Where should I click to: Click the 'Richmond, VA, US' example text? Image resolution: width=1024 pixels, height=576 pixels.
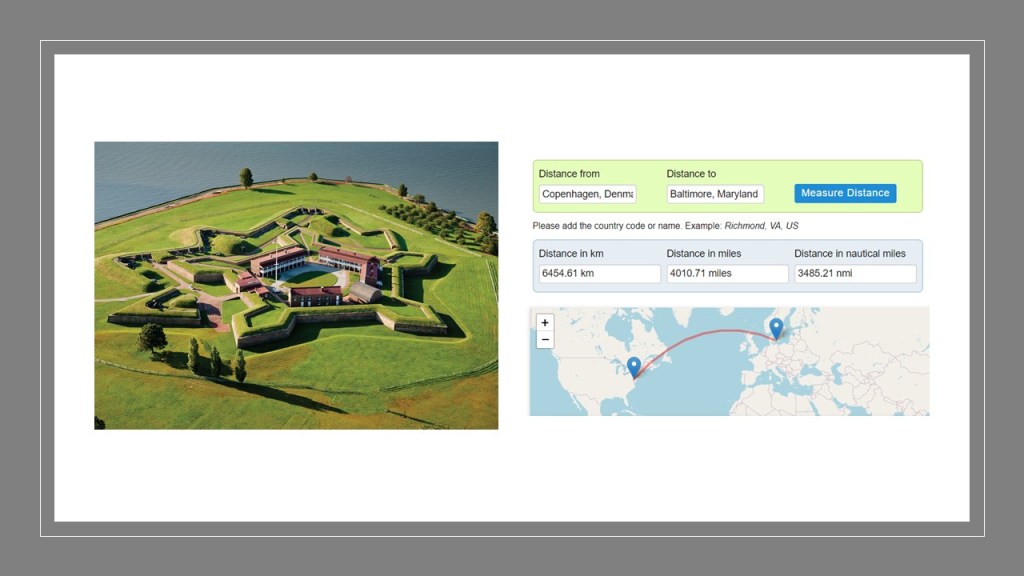pyautogui.click(x=761, y=226)
